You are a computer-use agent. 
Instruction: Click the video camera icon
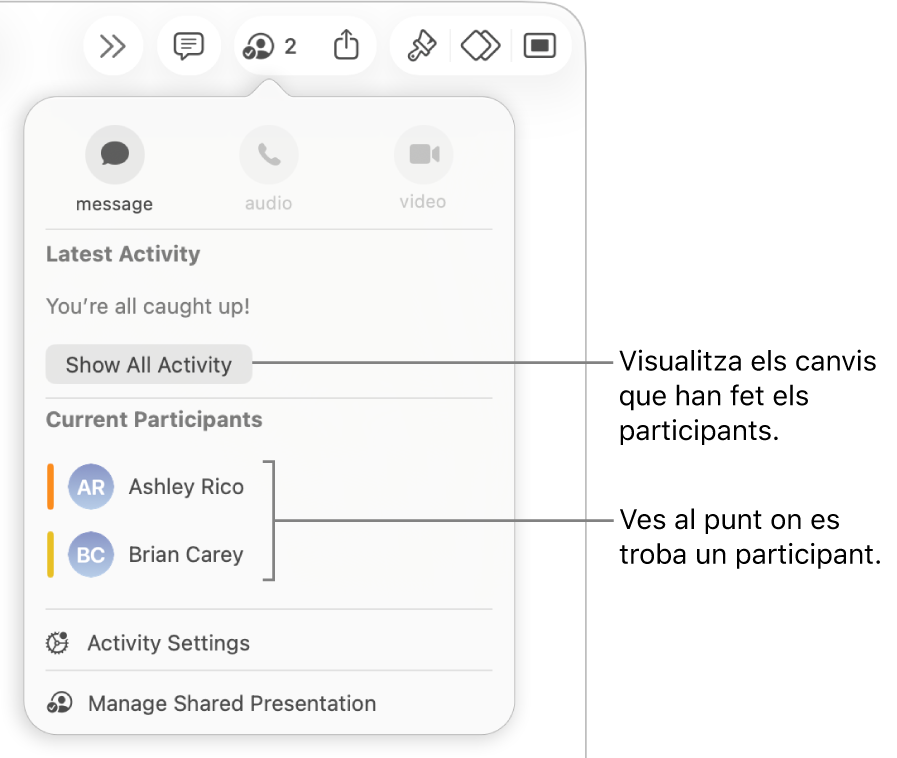423,153
